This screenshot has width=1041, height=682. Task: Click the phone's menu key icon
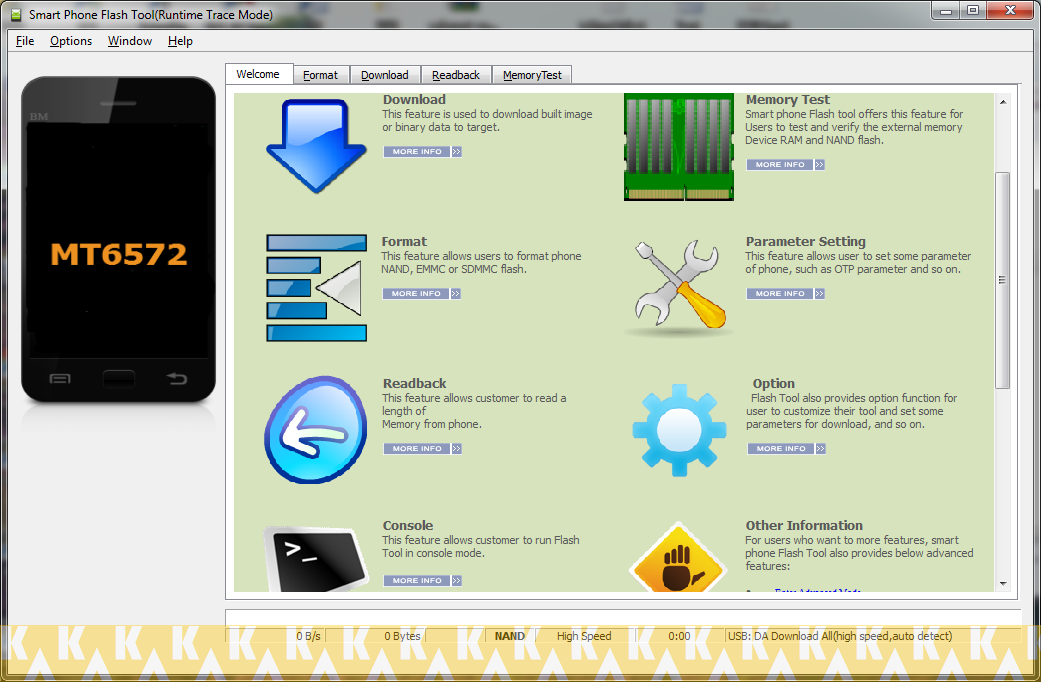(60, 379)
